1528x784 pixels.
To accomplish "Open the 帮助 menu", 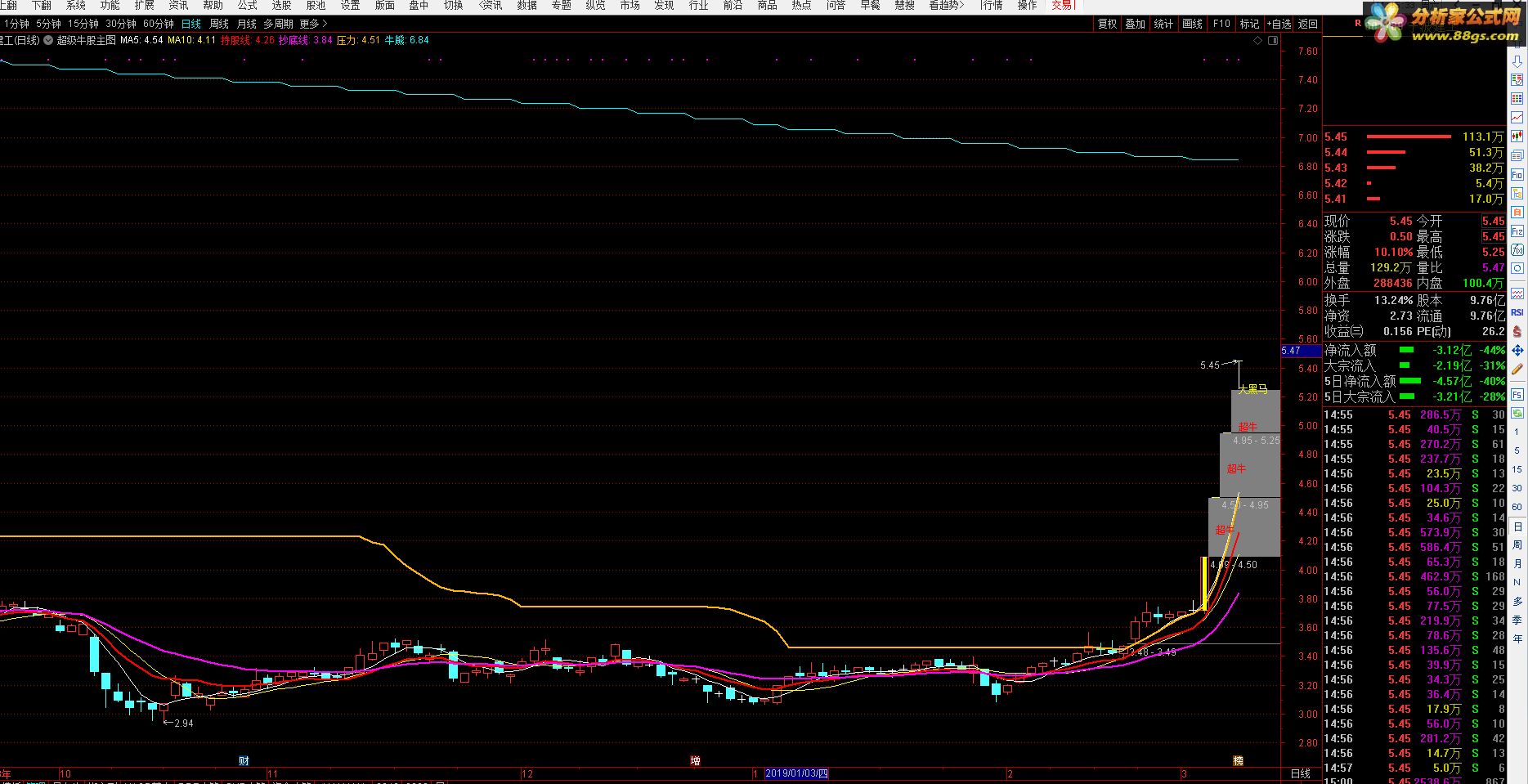I will click(x=213, y=6).
